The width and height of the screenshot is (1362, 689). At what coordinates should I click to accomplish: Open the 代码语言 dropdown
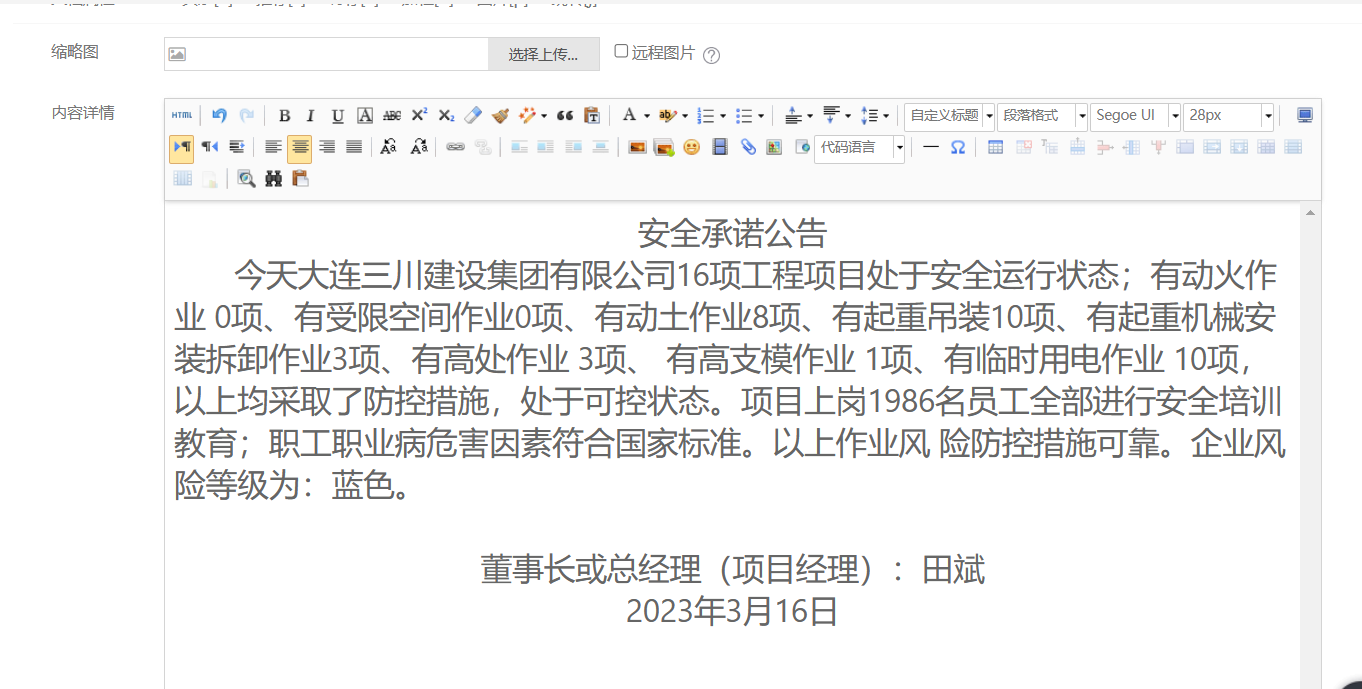[859, 148]
